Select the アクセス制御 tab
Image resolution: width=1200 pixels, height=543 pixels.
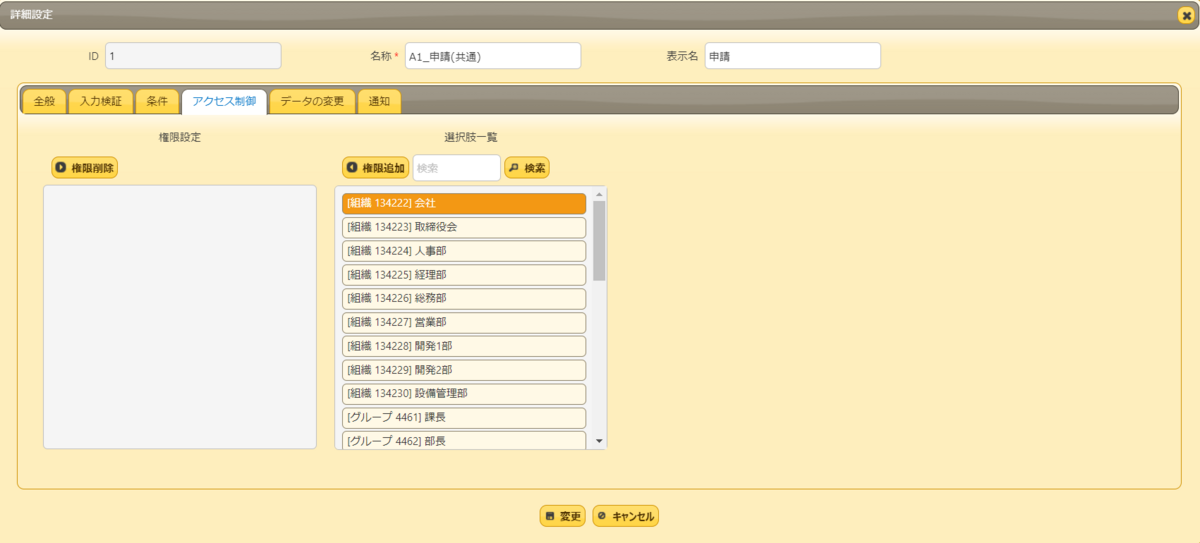click(x=224, y=101)
